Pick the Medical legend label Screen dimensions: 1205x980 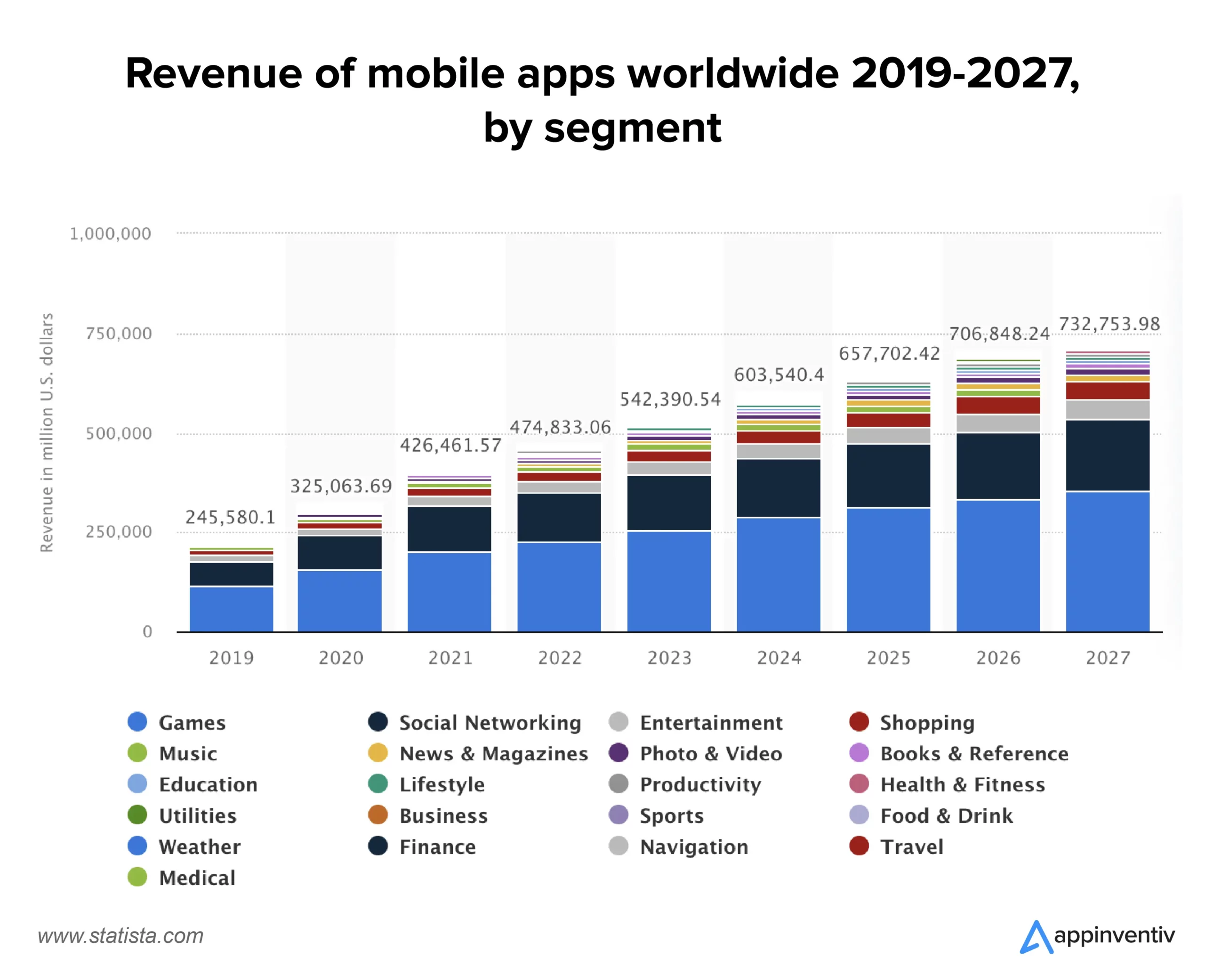pyautogui.click(x=197, y=878)
